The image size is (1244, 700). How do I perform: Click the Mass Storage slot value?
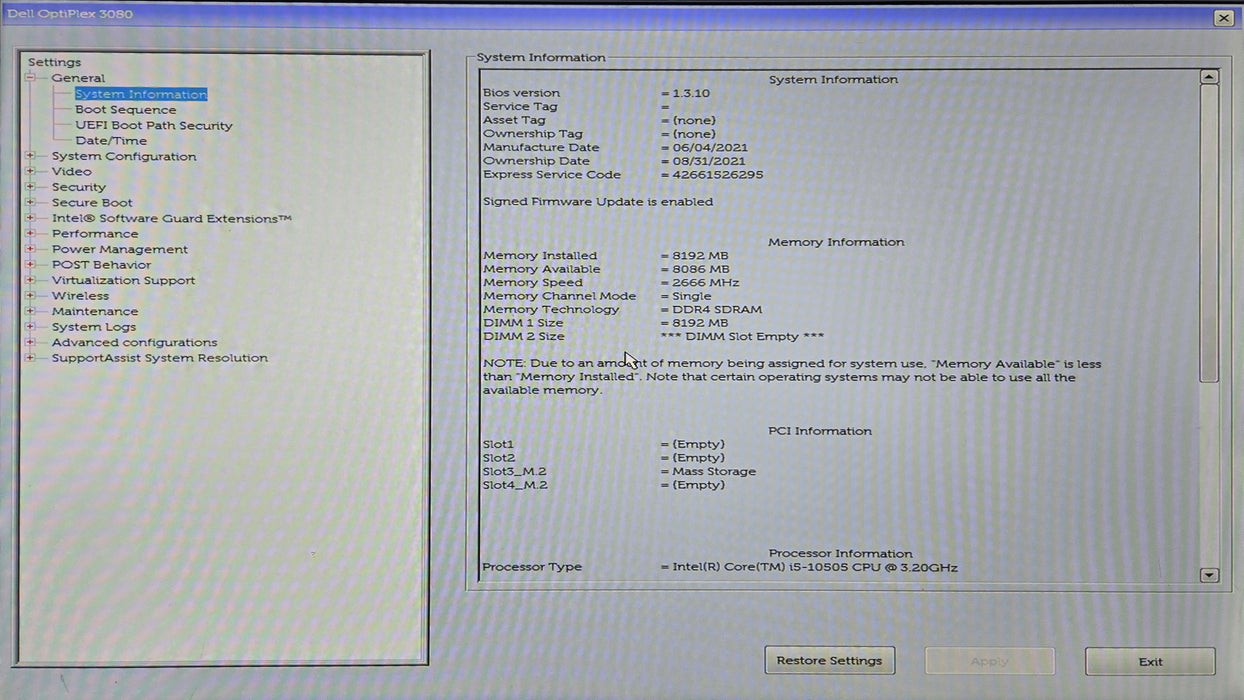click(x=714, y=472)
